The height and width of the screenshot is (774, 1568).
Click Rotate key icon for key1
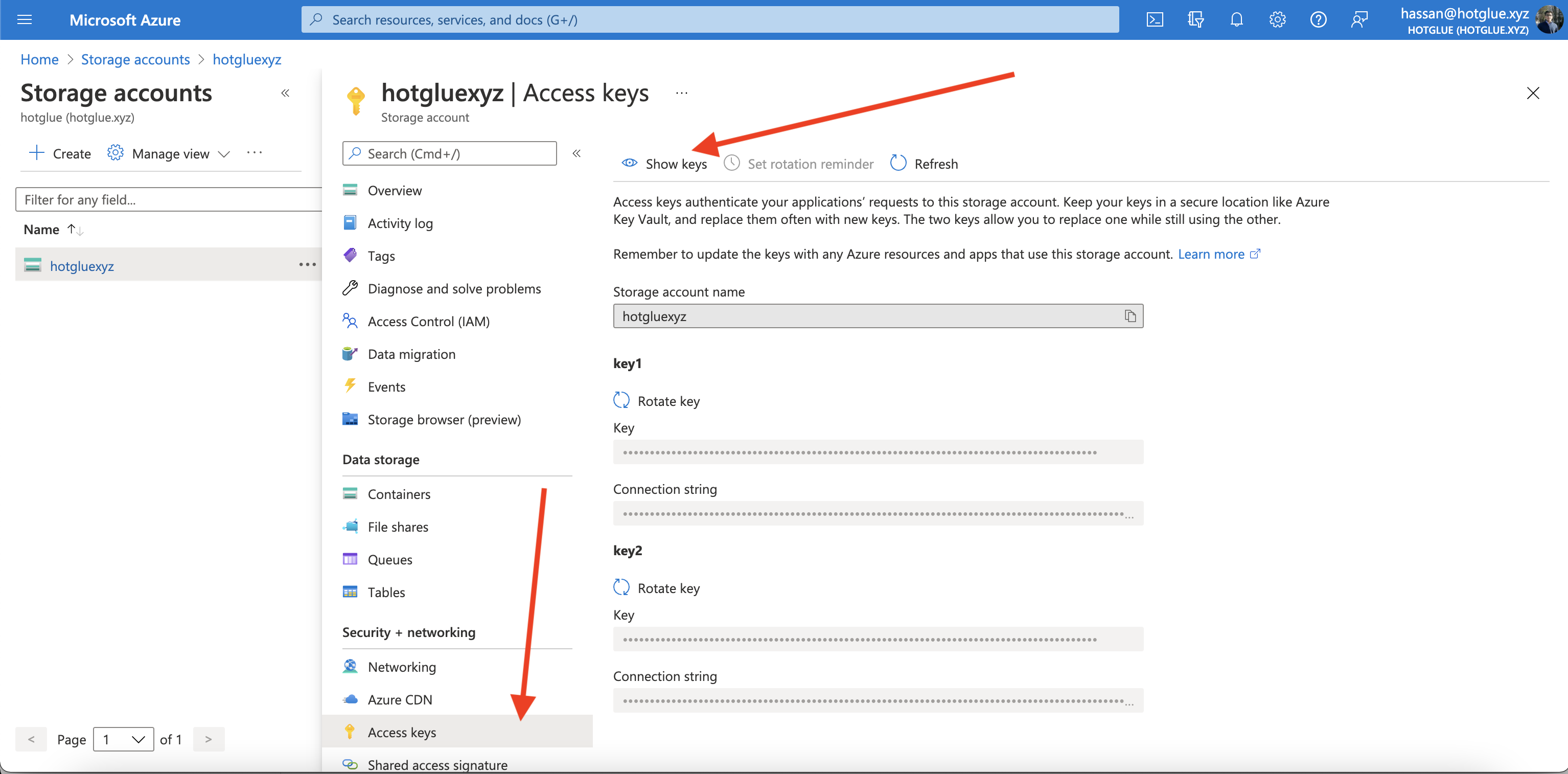[621, 401]
